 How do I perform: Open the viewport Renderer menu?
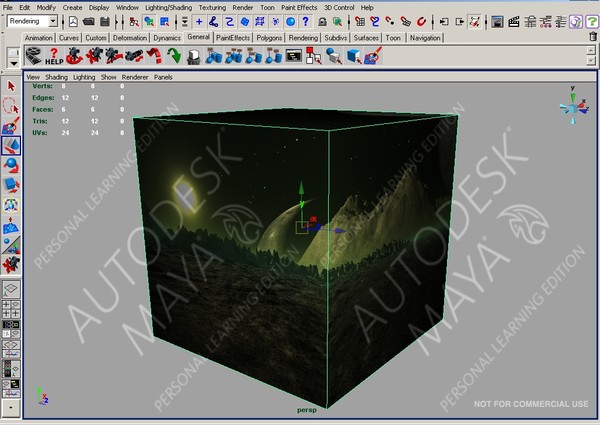click(x=135, y=77)
